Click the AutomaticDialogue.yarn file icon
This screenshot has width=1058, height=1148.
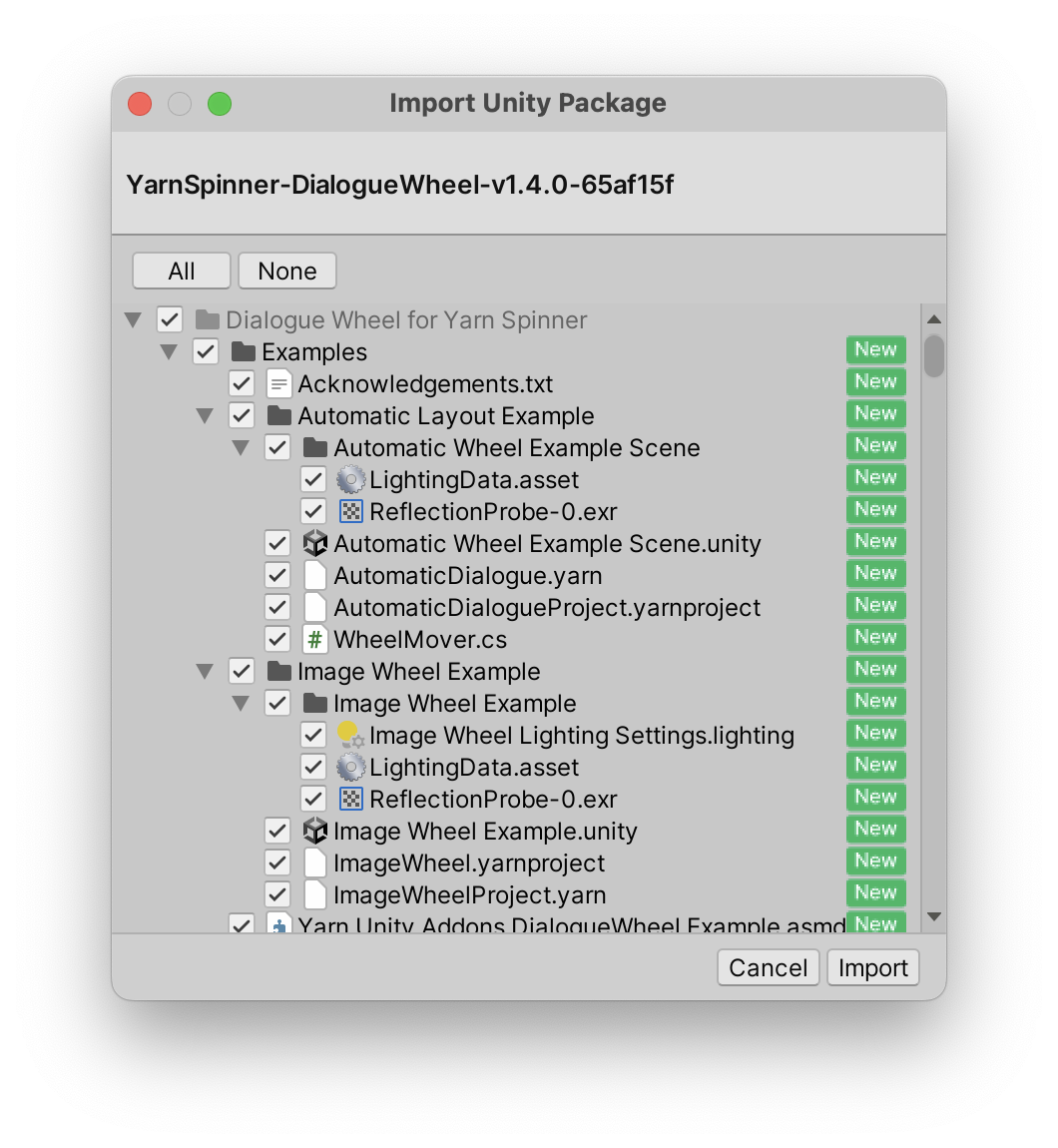pyautogui.click(x=314, y=576)
